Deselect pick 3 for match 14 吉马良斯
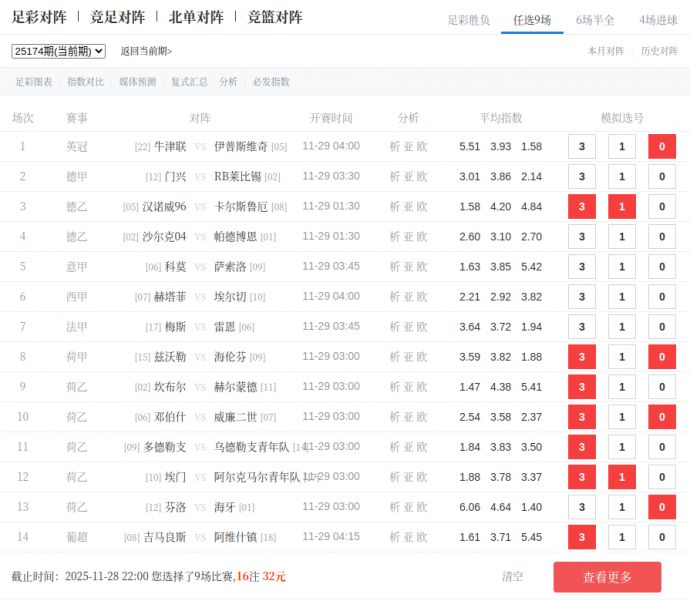Screen dimensions: 690x601 [582, 537]
